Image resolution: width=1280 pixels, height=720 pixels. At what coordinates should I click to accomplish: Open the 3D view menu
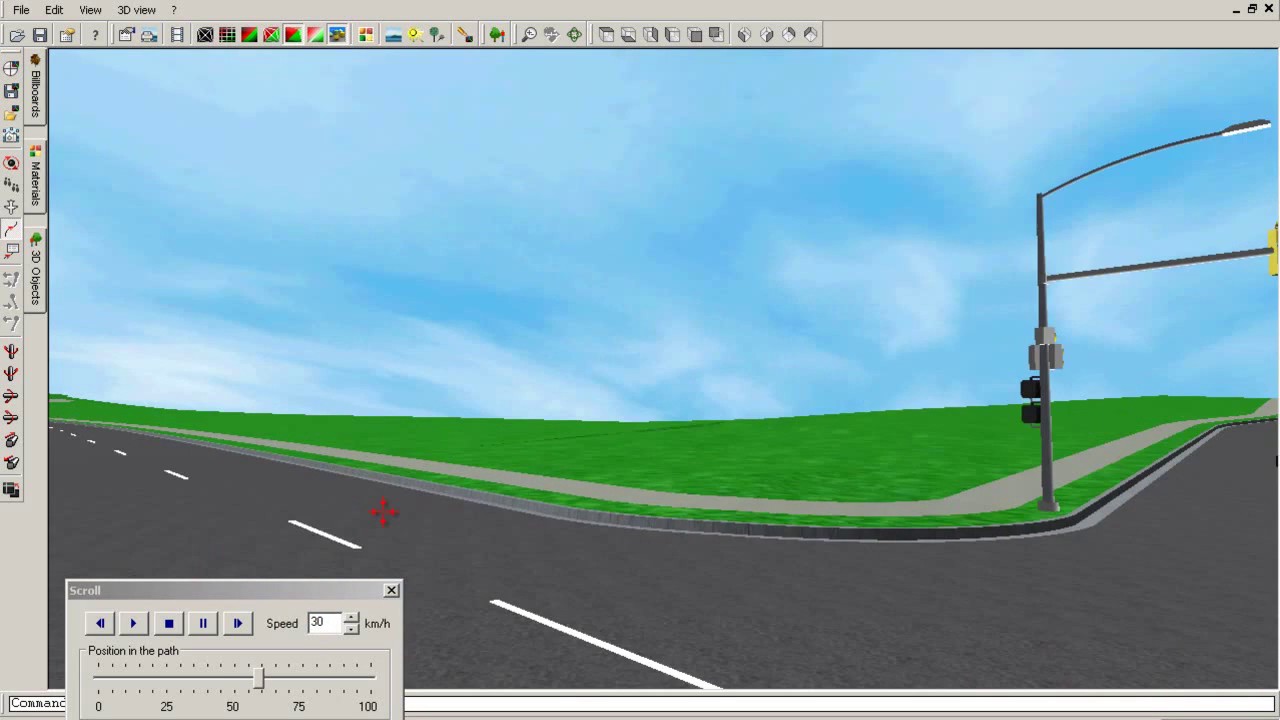coord(136,10)
